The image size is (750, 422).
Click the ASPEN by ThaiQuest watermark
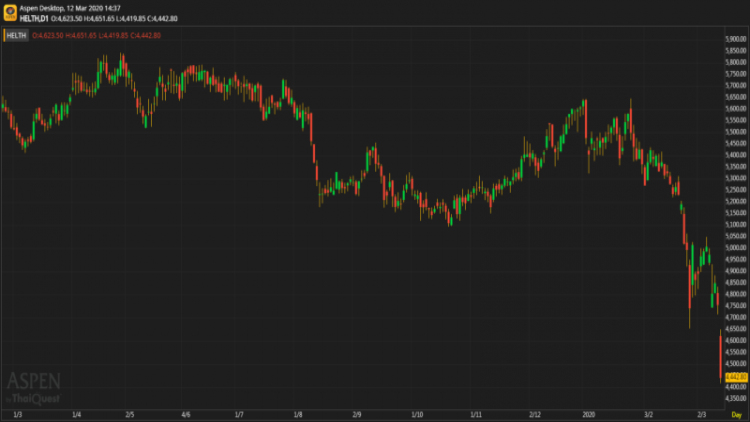click(x=33, y=388)
